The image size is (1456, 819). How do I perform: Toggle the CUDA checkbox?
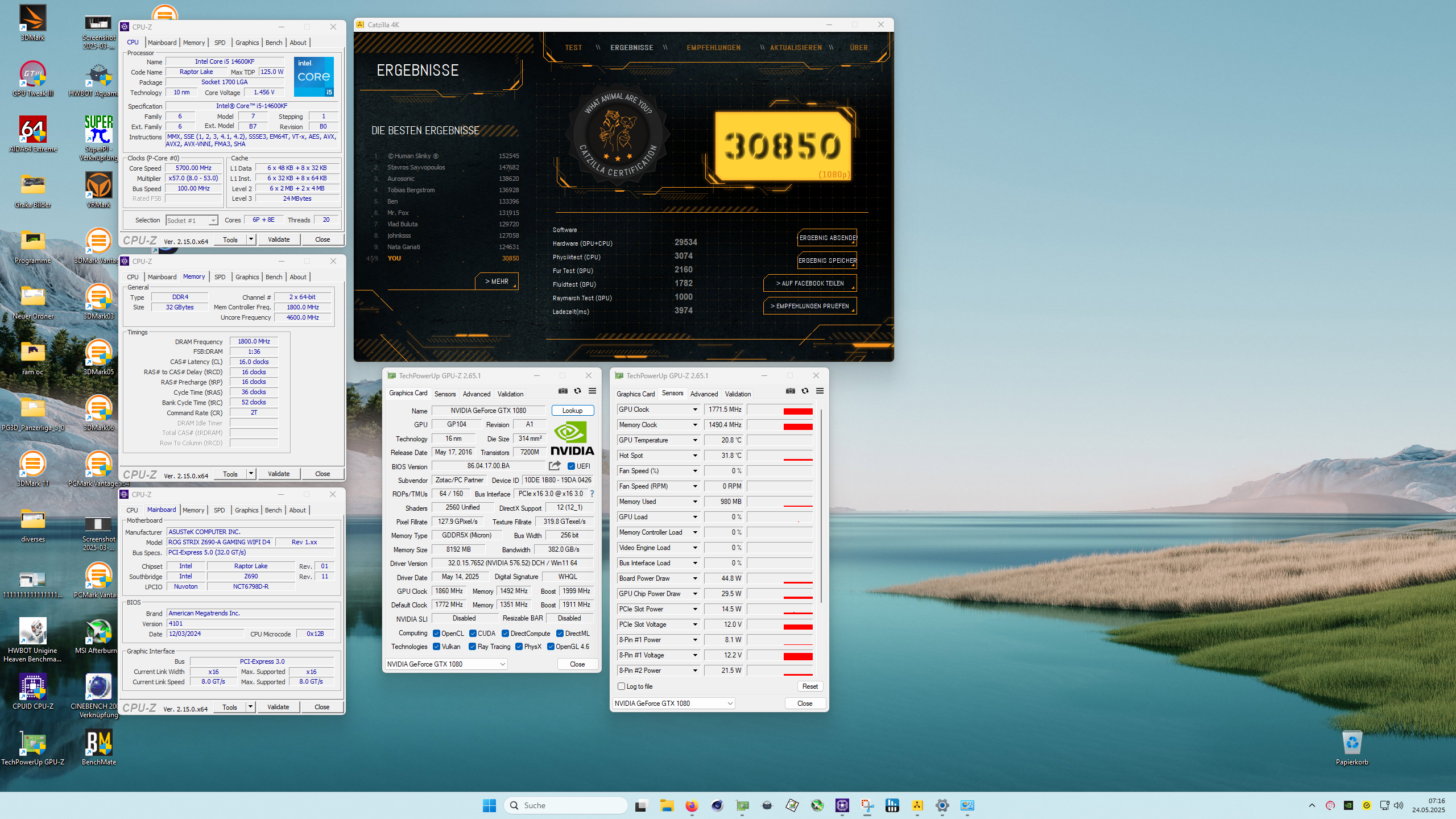pyautogui.click(x=473, y=634)
